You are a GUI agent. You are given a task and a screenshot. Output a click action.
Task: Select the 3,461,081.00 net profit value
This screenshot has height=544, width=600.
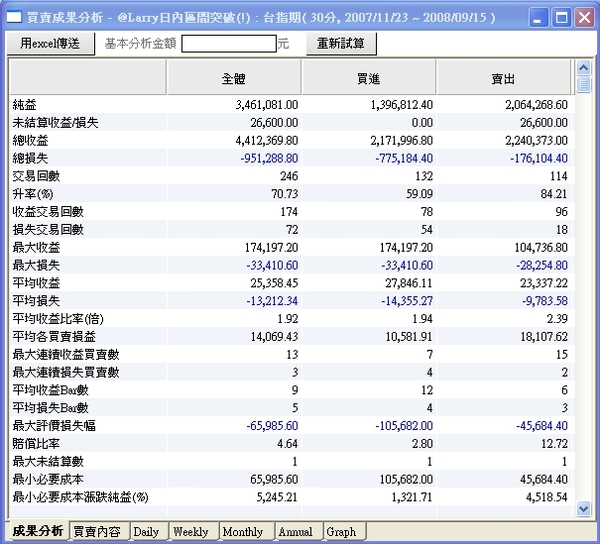267,105
